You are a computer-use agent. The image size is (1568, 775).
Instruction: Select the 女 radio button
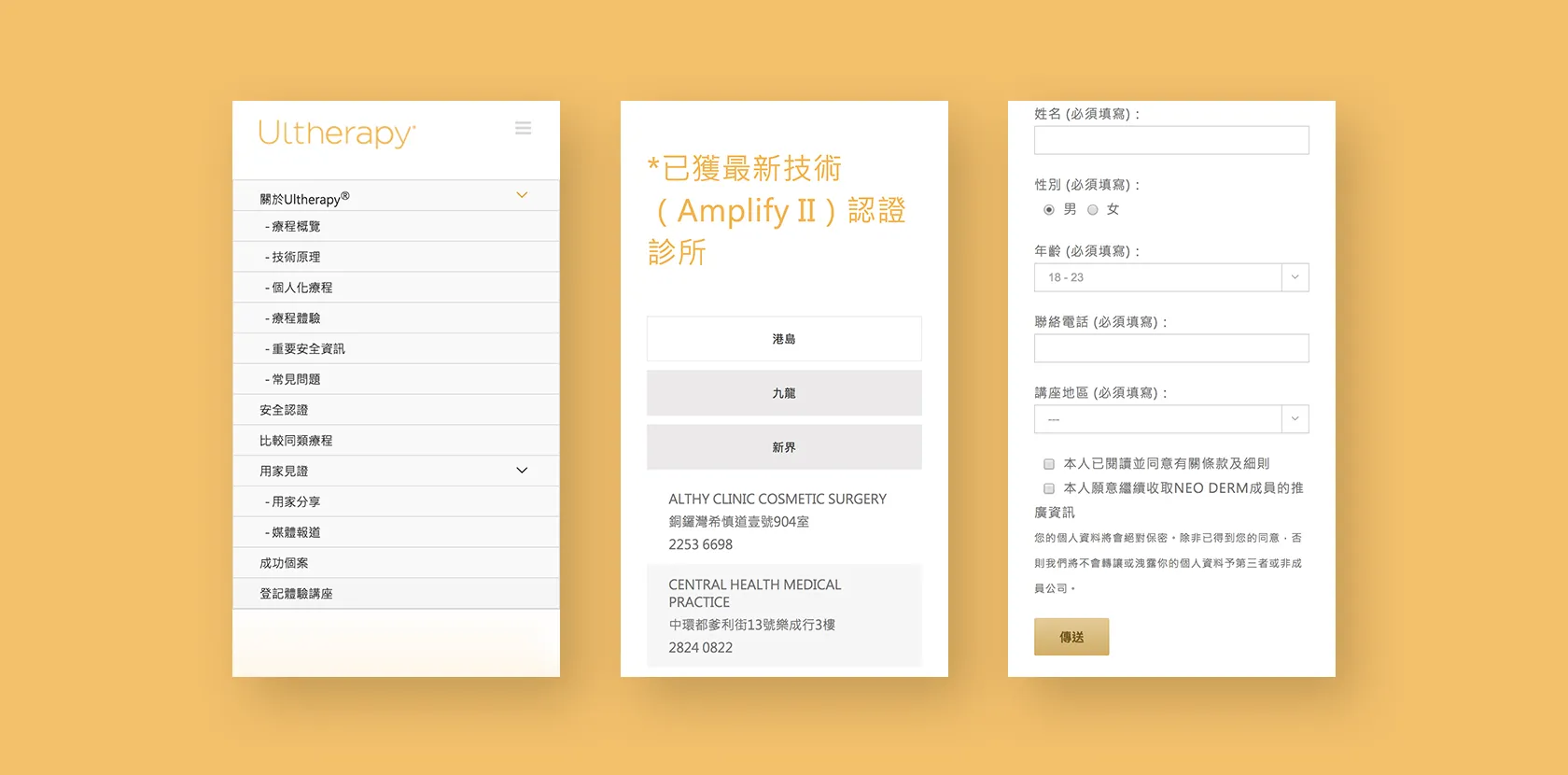tap(1093, 210)
